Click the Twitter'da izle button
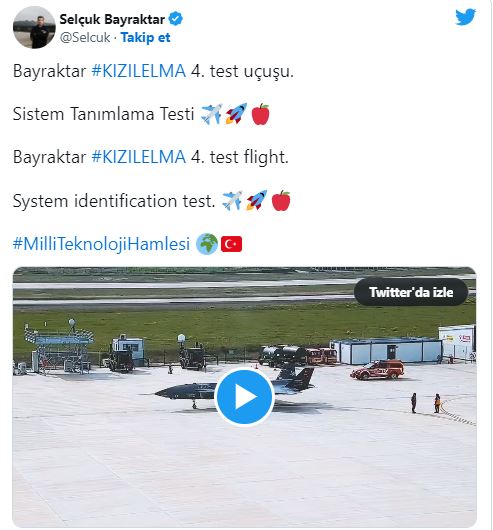This screenshot has height=530, width=493. tap(411, 292)
